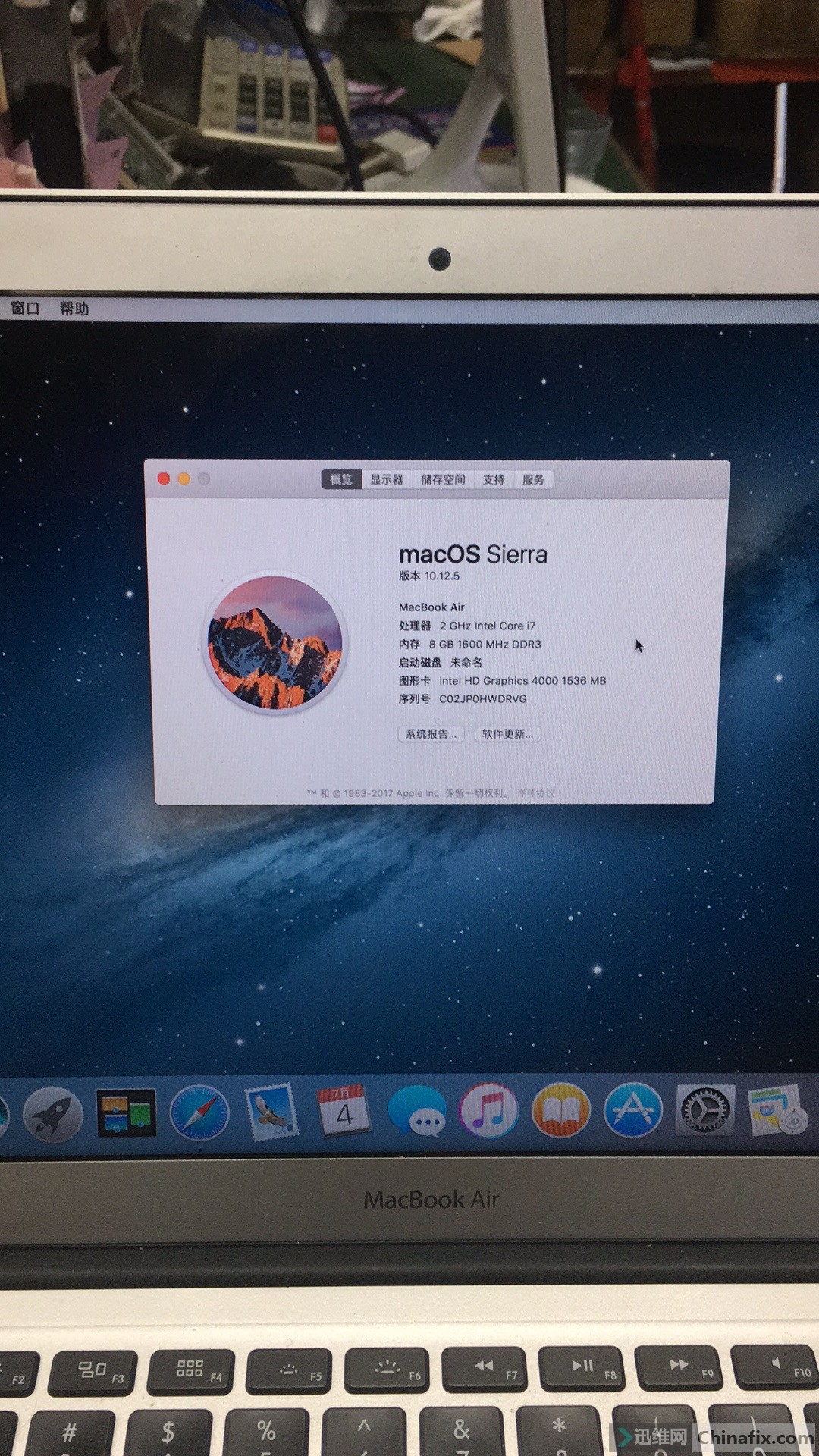Minimize the About This Mac window
Screen dimensions: 819x1456
pos(184,479)
